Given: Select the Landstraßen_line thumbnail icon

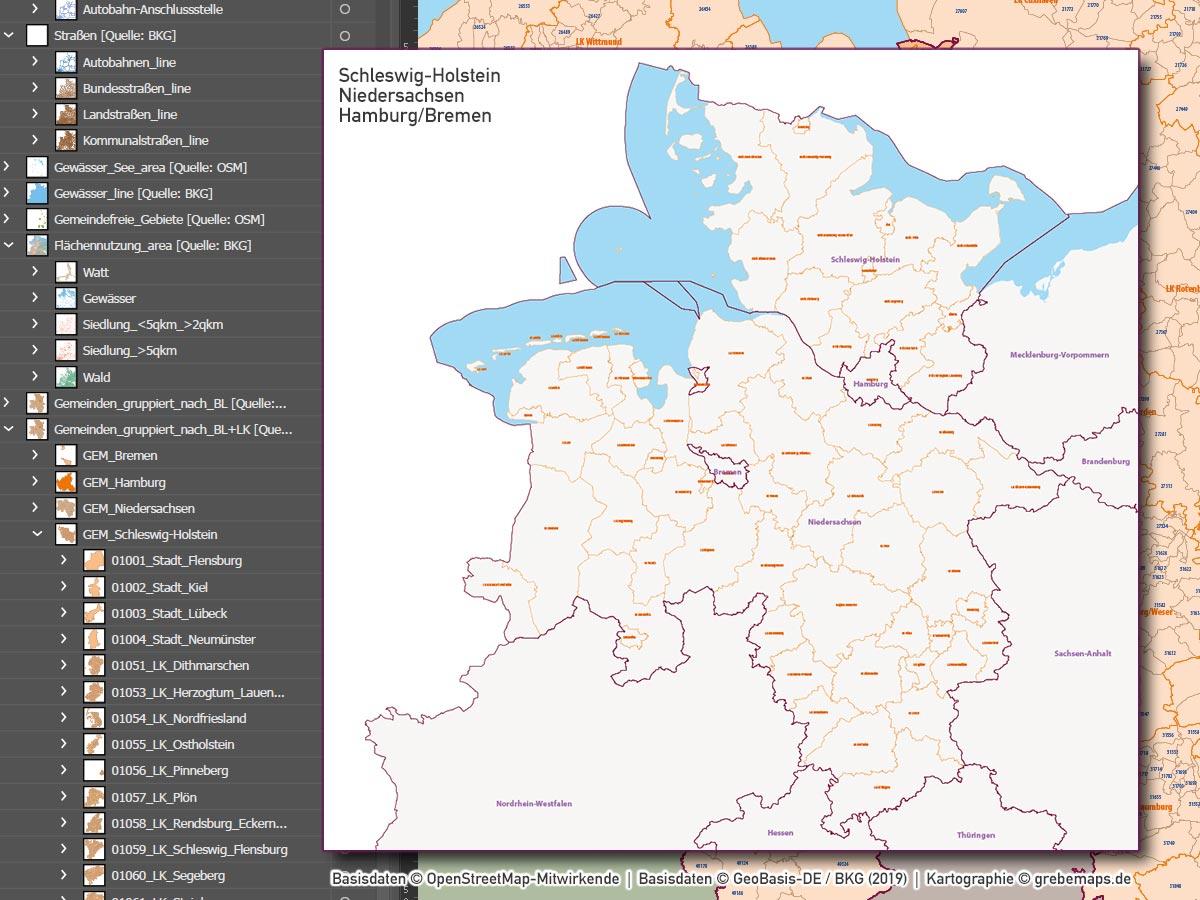Looking at the screenshot, I should pyautogui.click(x=65, y=114).
